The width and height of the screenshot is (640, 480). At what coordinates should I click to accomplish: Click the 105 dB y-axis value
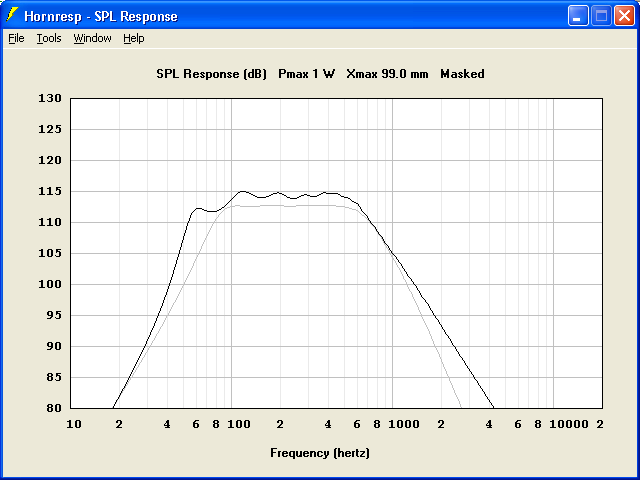50,253
